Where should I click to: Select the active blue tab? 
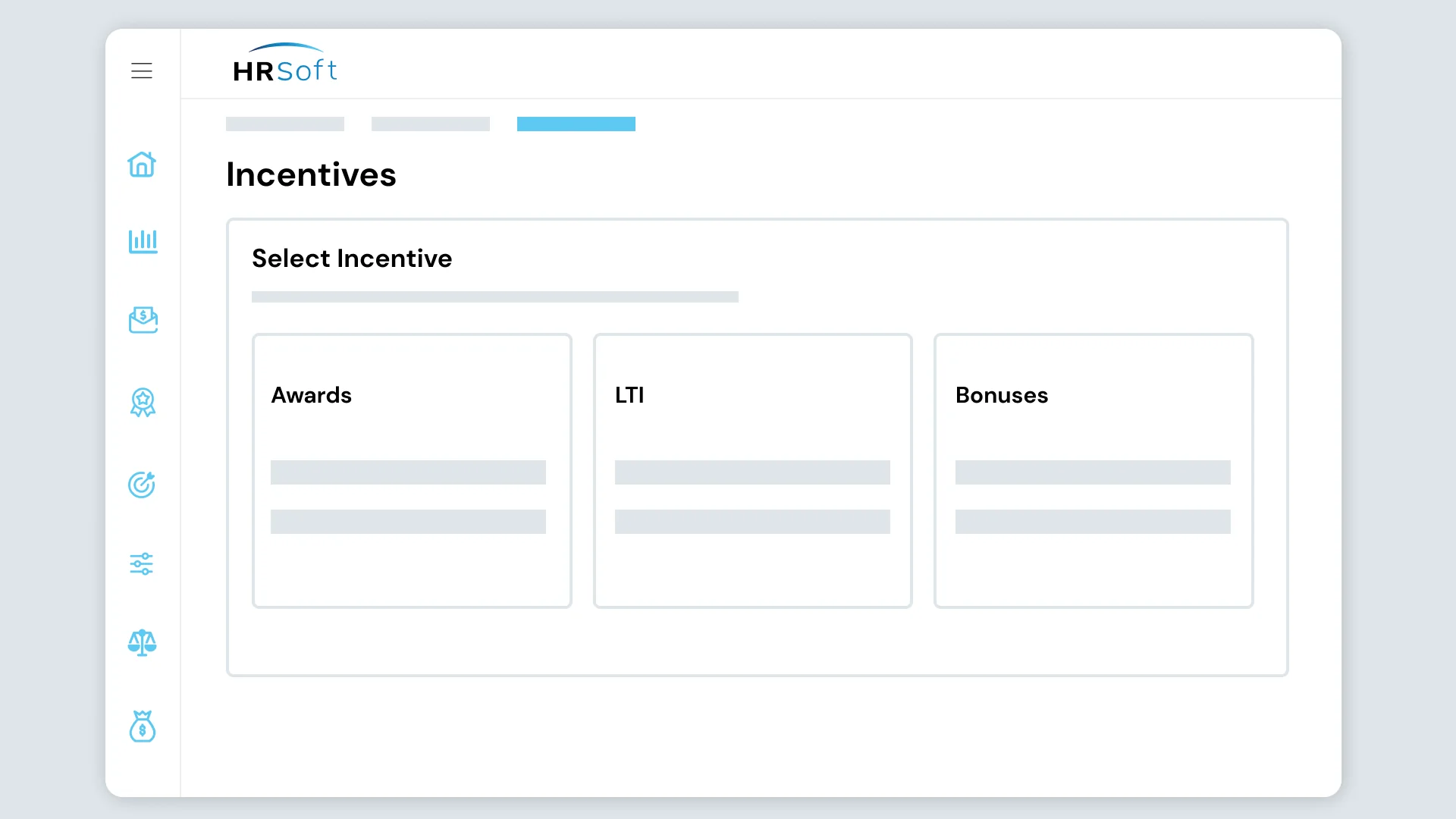pos(576,124)
